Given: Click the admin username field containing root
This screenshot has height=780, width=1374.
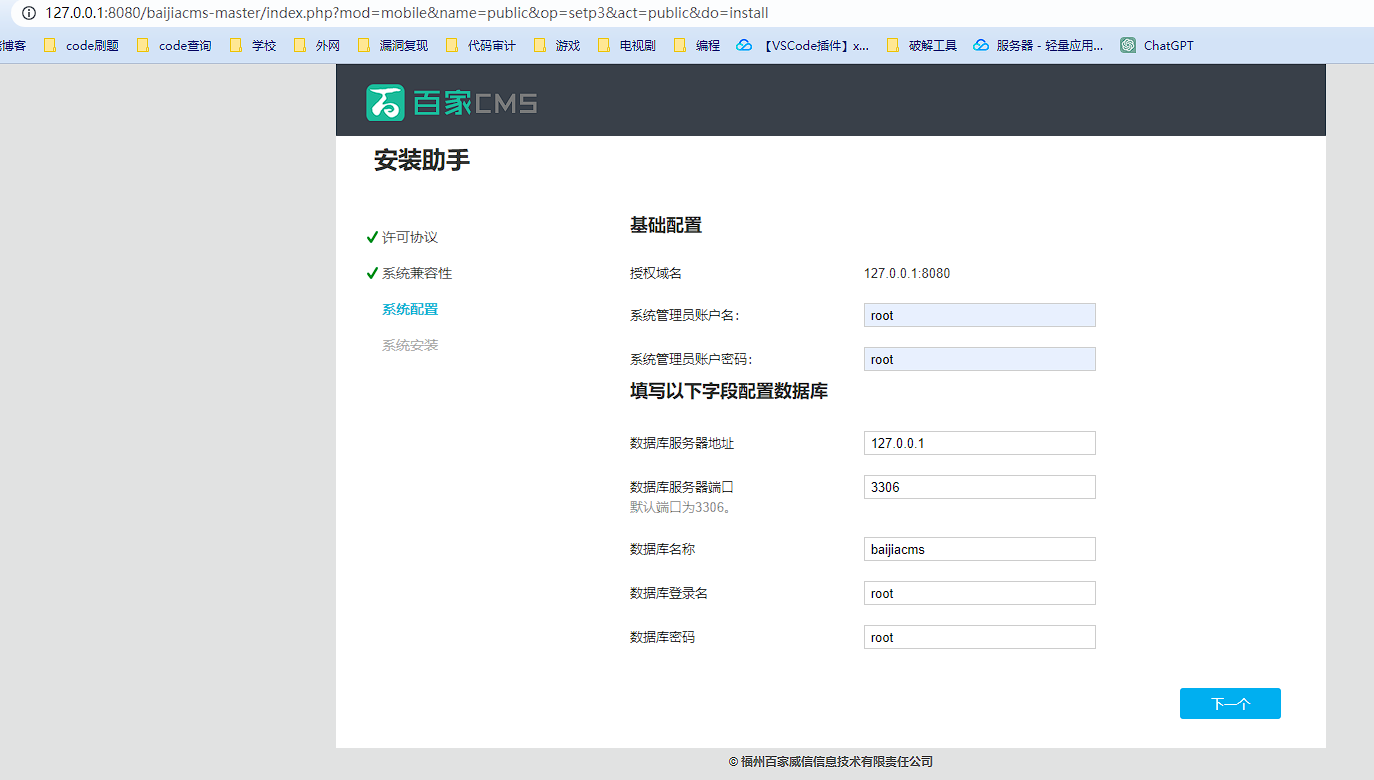Looking at the screenshot, I should click(979, 315).
